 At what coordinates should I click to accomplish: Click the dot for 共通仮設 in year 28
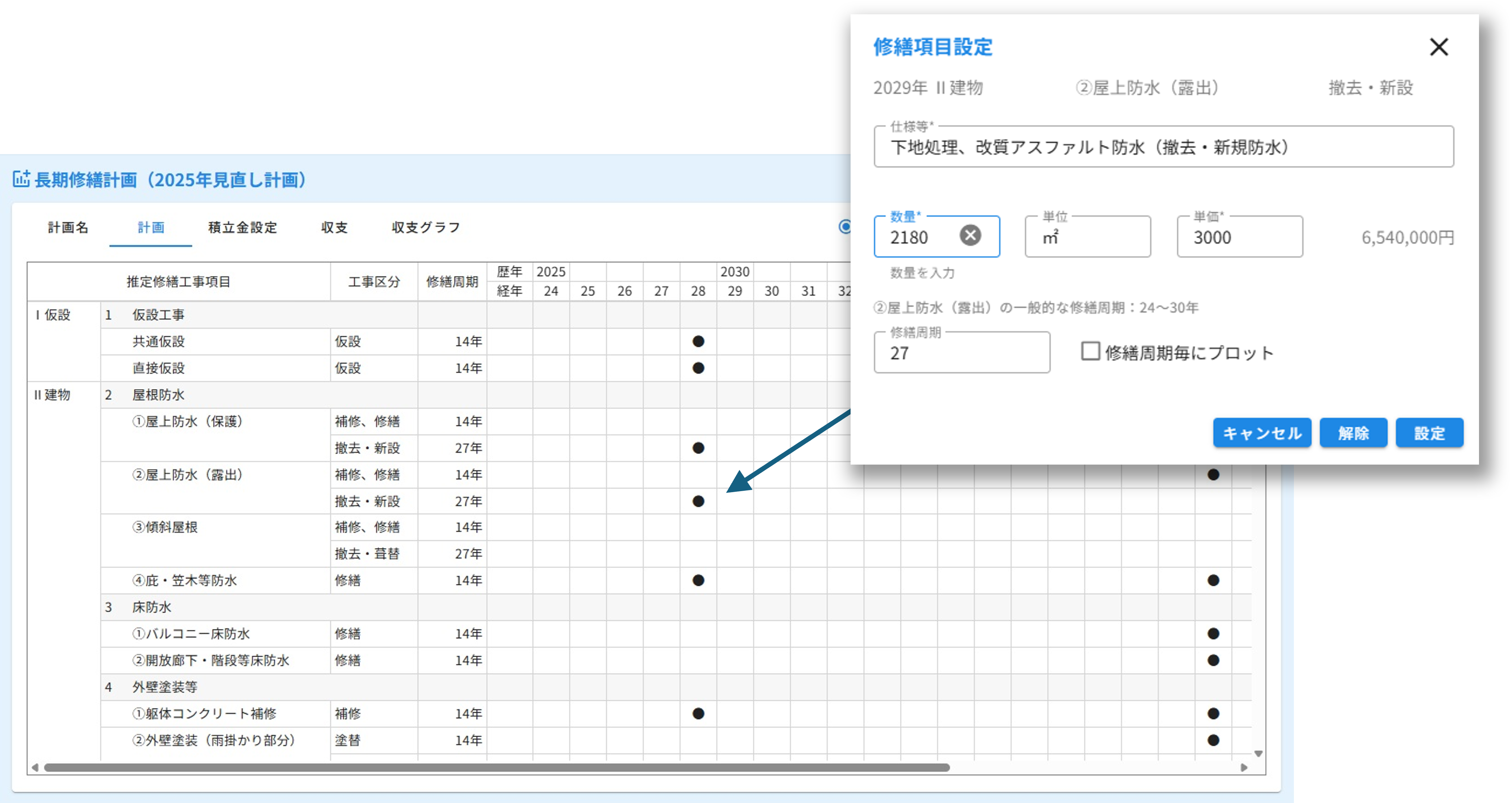(x=698, y=341)
